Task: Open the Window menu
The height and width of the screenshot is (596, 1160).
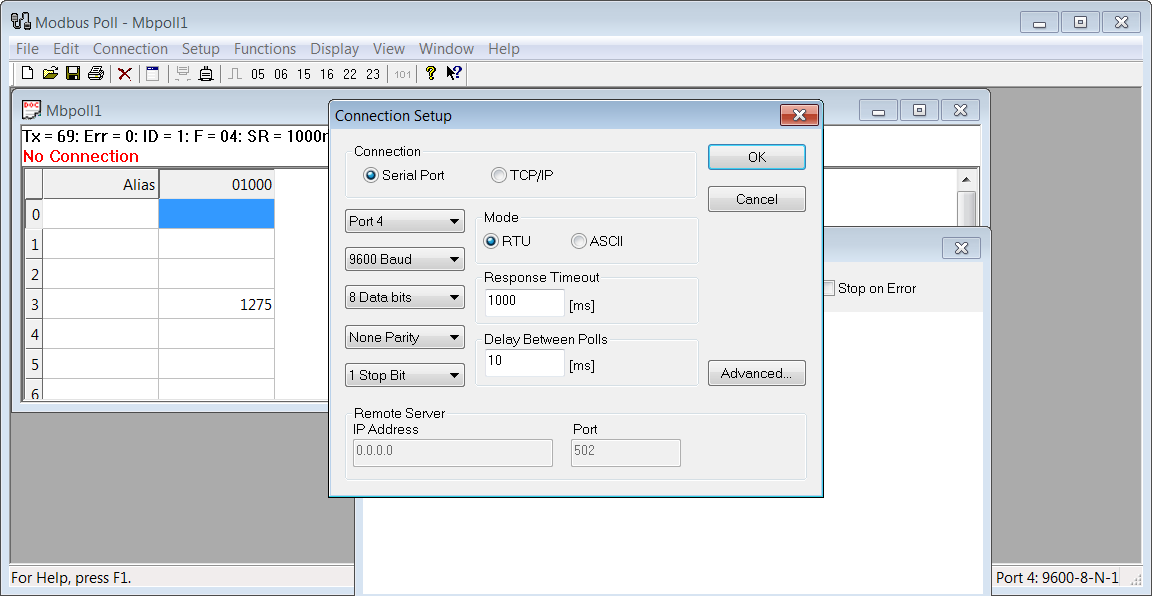Action: pos(446,49)
